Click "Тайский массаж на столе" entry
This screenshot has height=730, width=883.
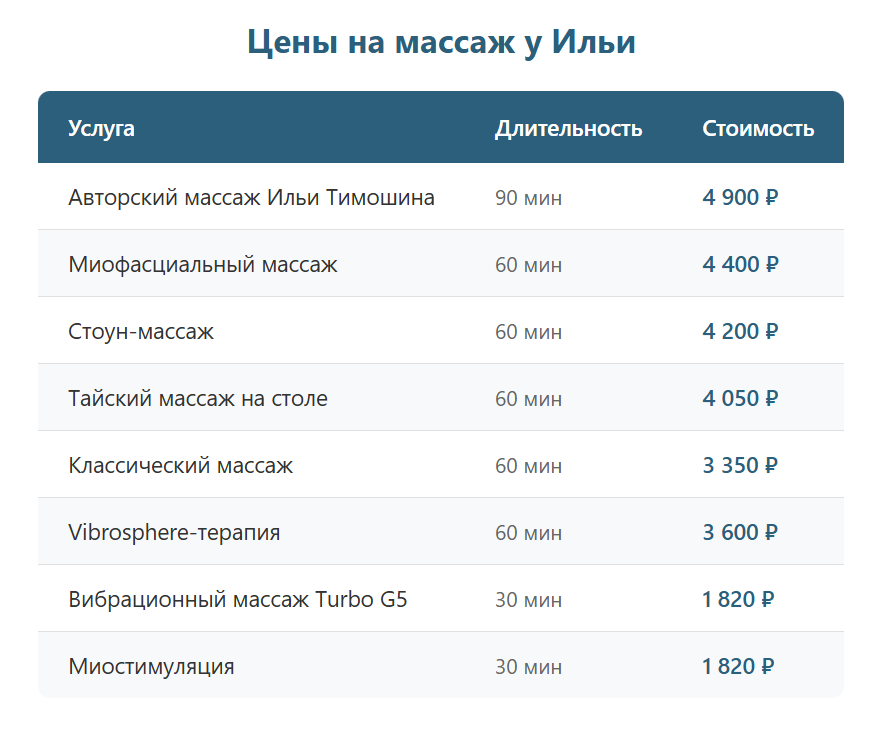click(x=198, y=399)
